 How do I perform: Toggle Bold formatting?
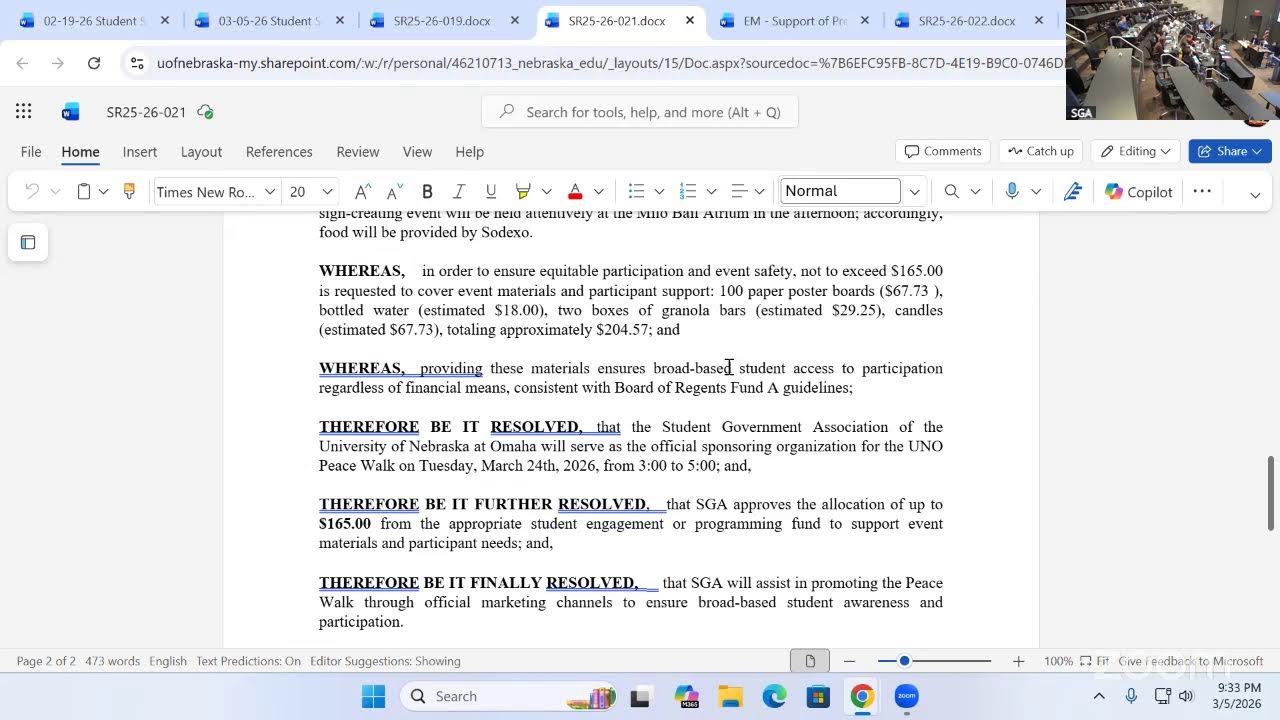427,191
